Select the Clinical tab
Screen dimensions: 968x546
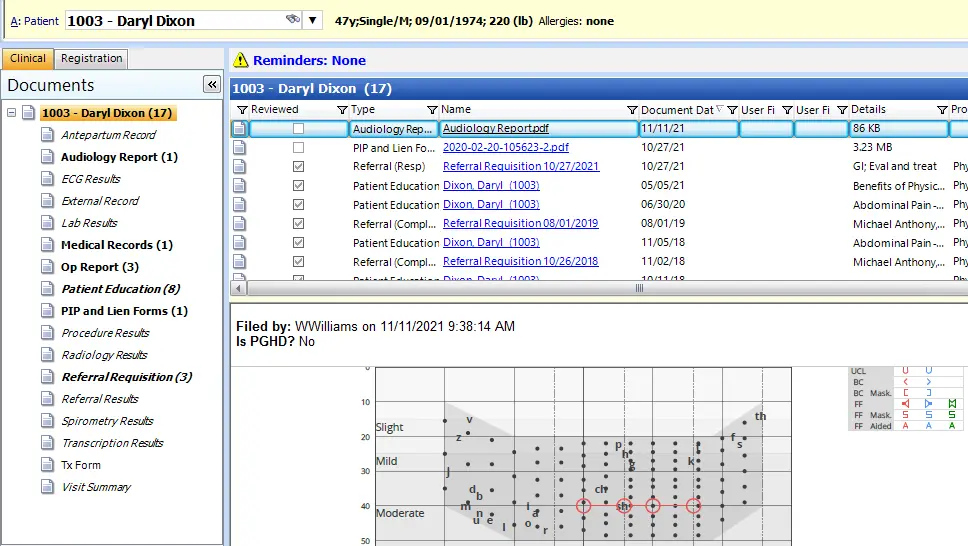coord(28,59)
